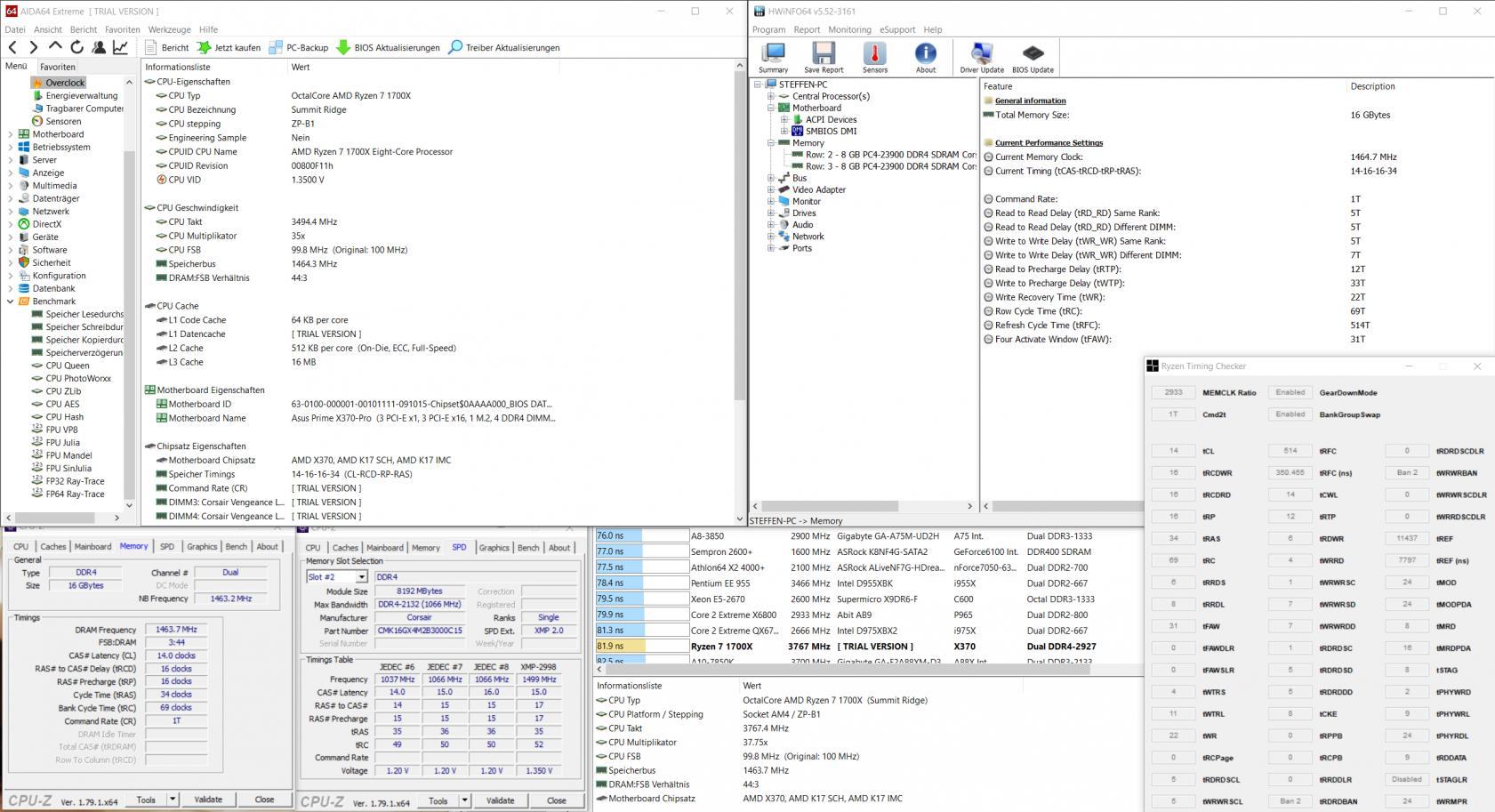Open PC-Backup in AIDA64 toolbar

point(299,47)
